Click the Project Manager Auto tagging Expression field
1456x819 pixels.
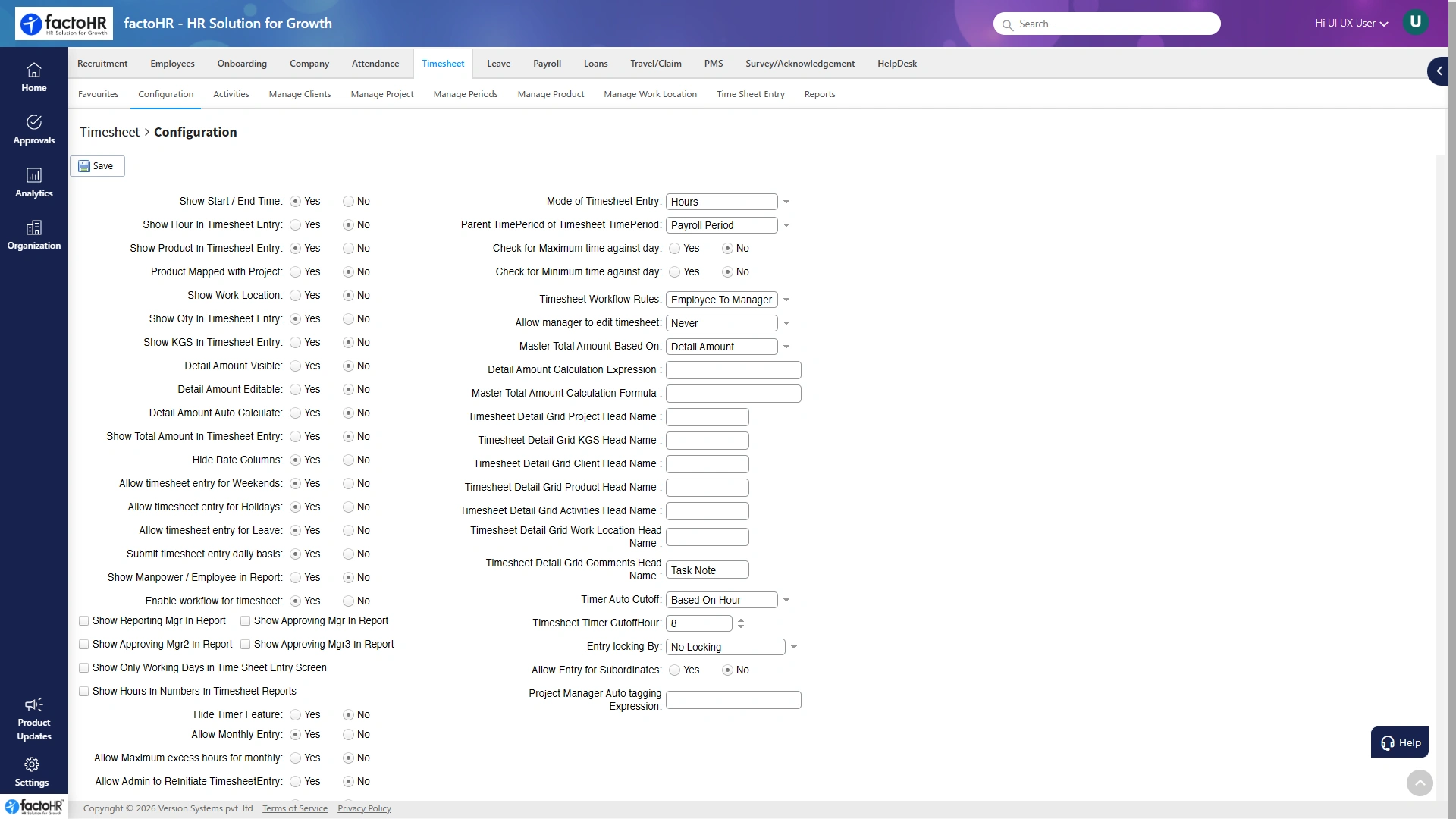(x=733, y=700)
